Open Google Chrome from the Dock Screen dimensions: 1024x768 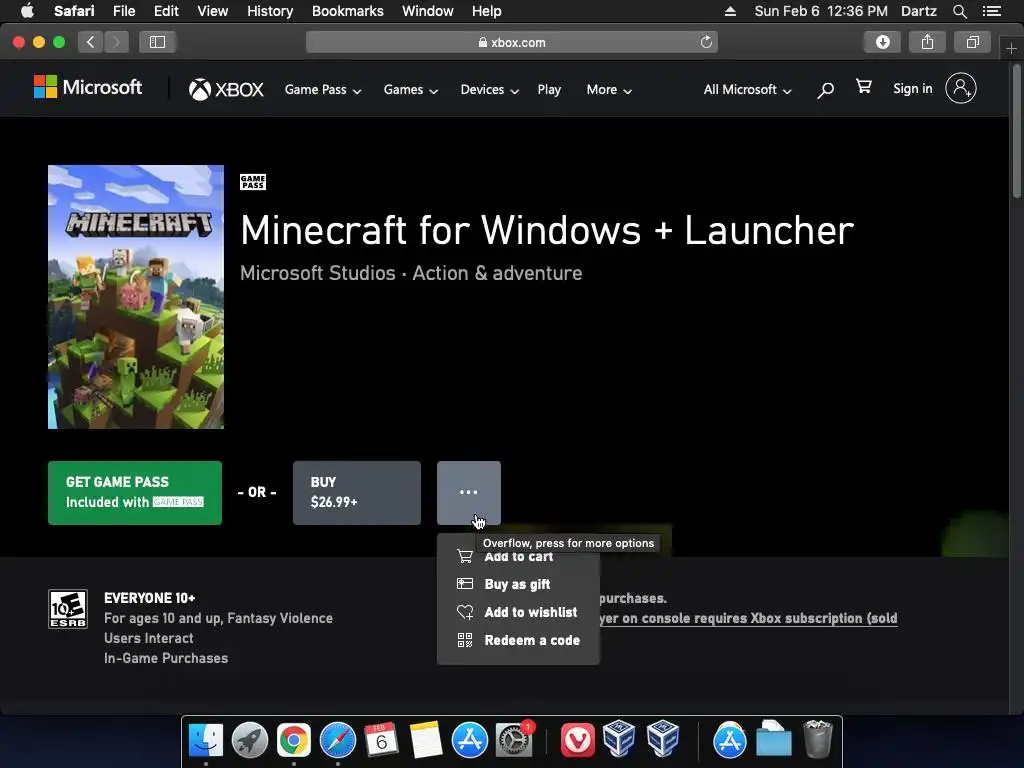[x=294, y=741]
